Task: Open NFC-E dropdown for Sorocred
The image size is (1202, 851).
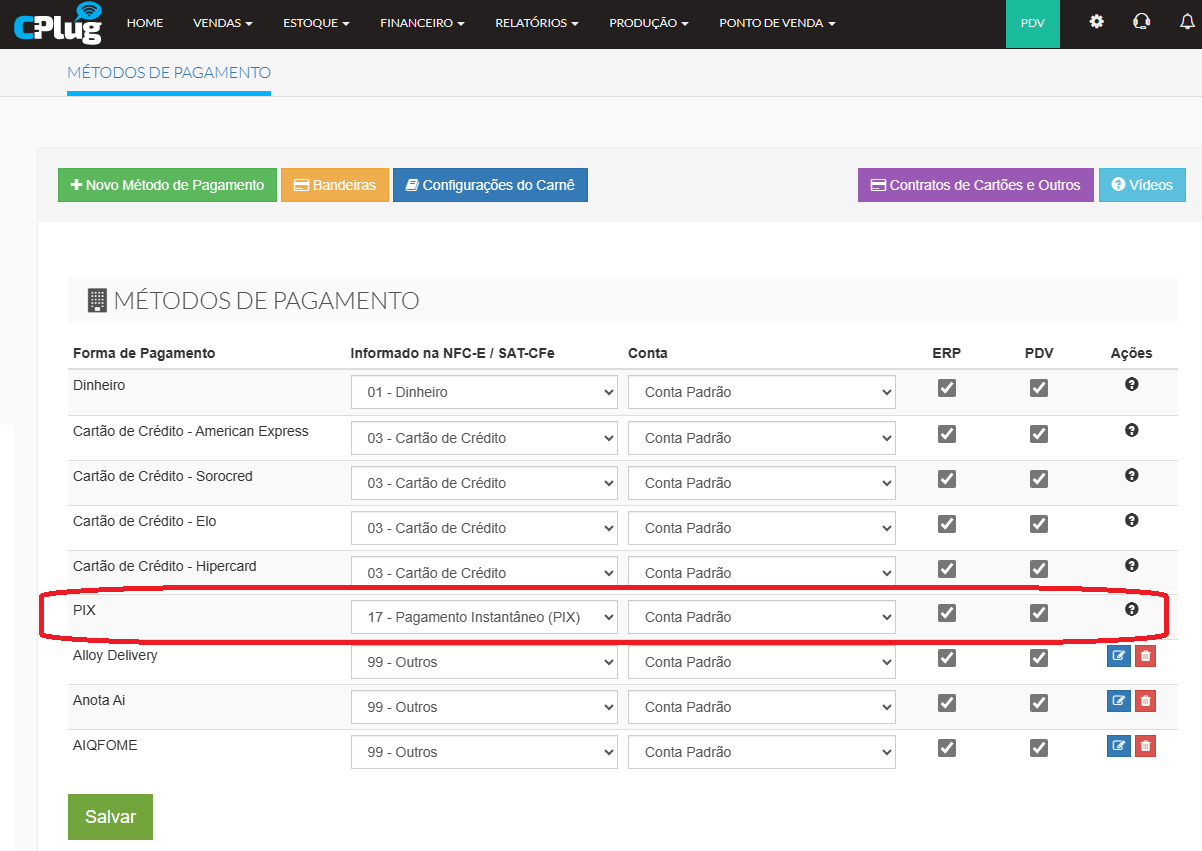Action: click(484, 483)
